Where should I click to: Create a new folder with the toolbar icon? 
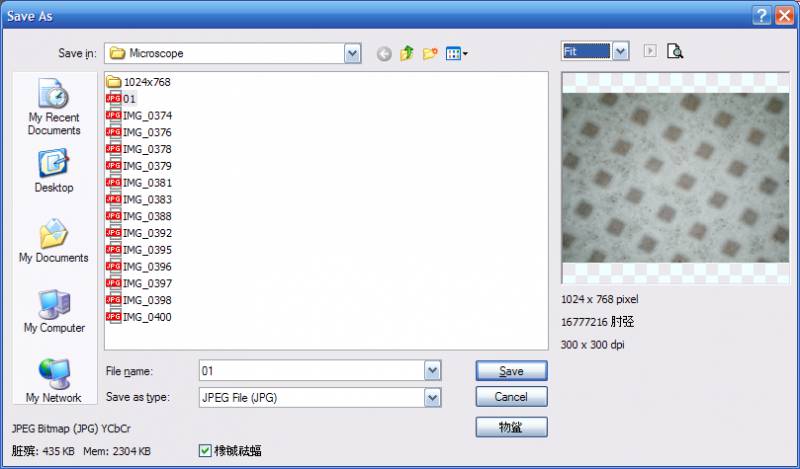pos(431,53)
